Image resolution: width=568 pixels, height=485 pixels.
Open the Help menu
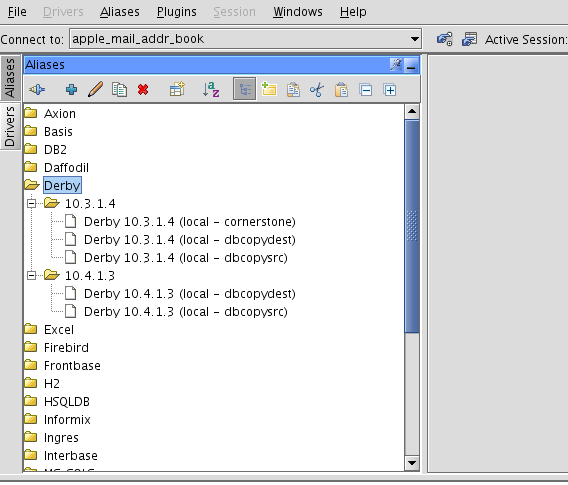pyautogui.click(x=353, y=12)
